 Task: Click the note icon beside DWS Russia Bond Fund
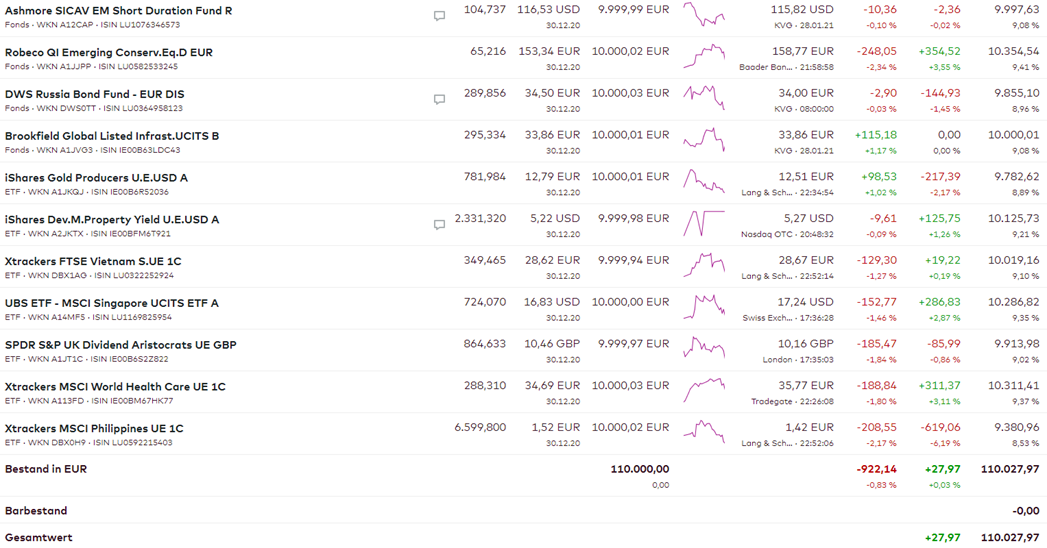(439, 100)
